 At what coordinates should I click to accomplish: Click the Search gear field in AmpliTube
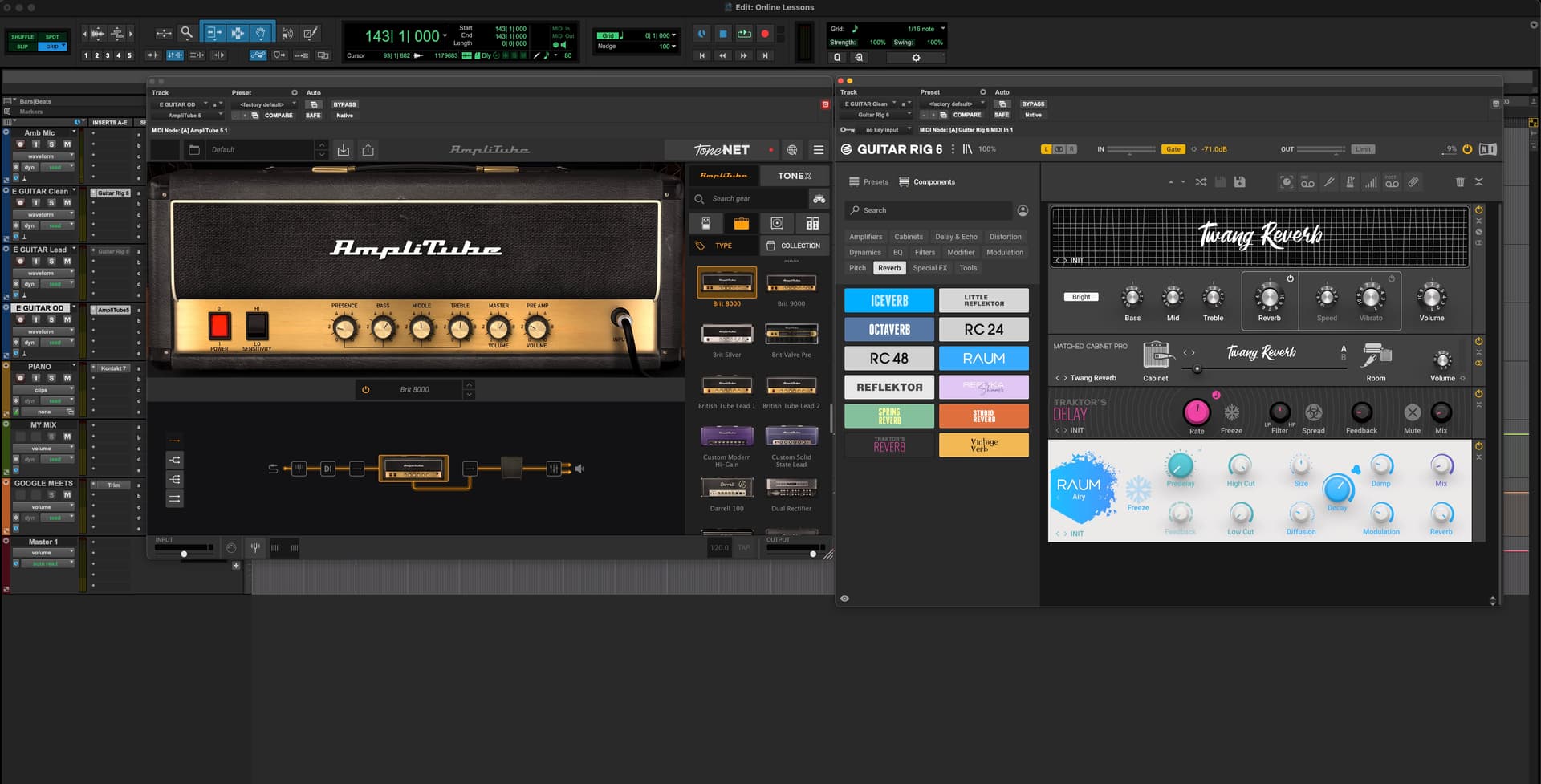(750, 199)
